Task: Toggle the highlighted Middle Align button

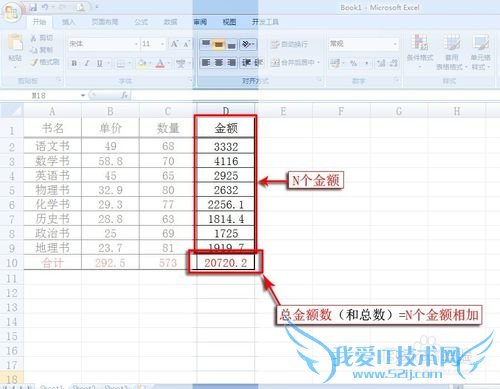Action: (x=218, y=44)
